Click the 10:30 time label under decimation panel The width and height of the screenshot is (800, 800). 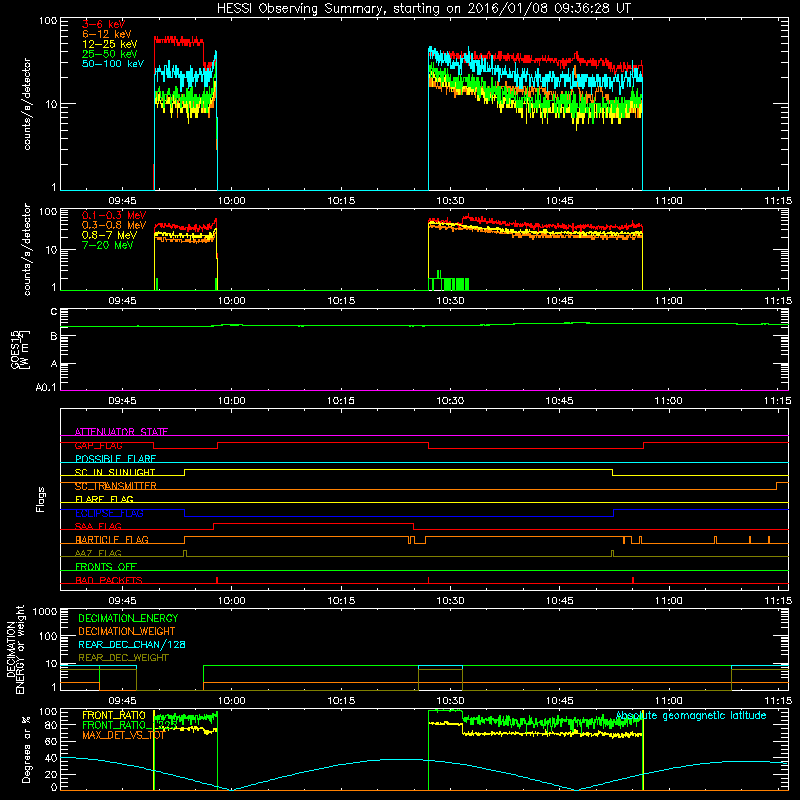click(450, 701)
